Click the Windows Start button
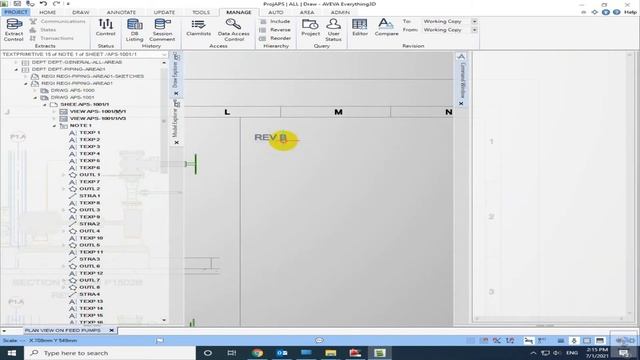Screen dimensions: 640x360 pyautogui.click(x=11, y=353)
